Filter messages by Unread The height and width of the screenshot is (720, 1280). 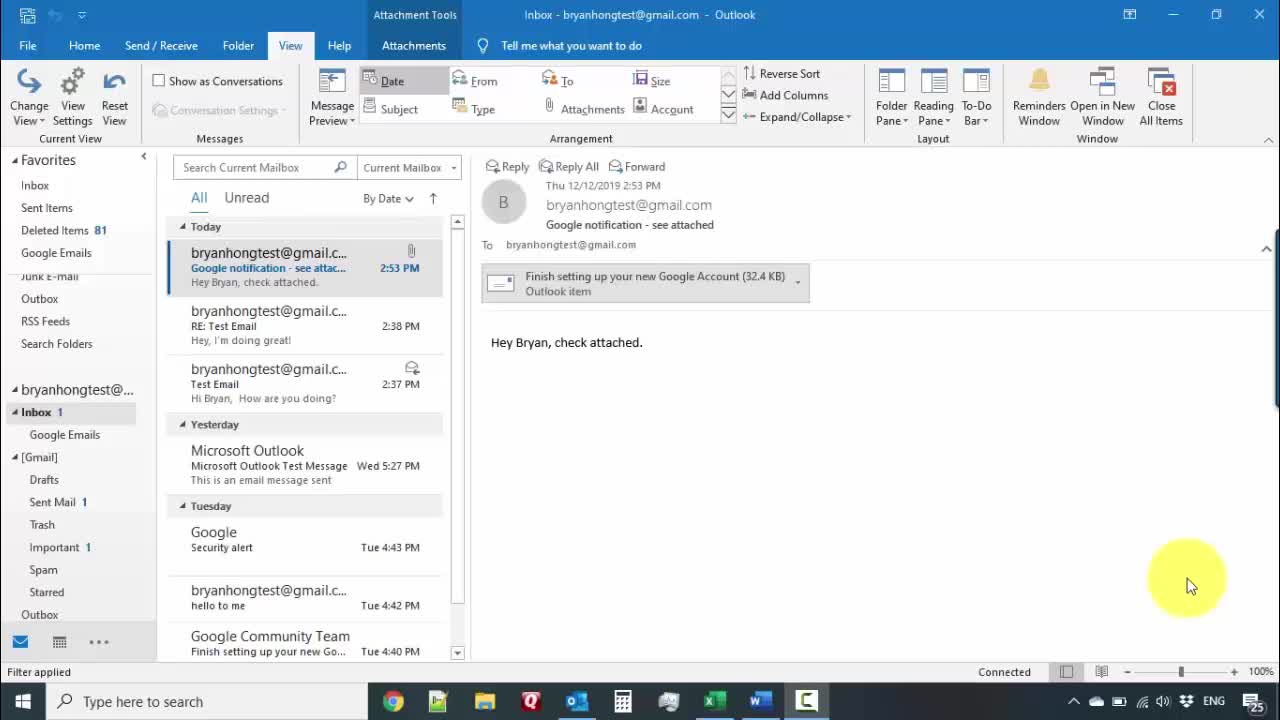click(x=246, y=198)
